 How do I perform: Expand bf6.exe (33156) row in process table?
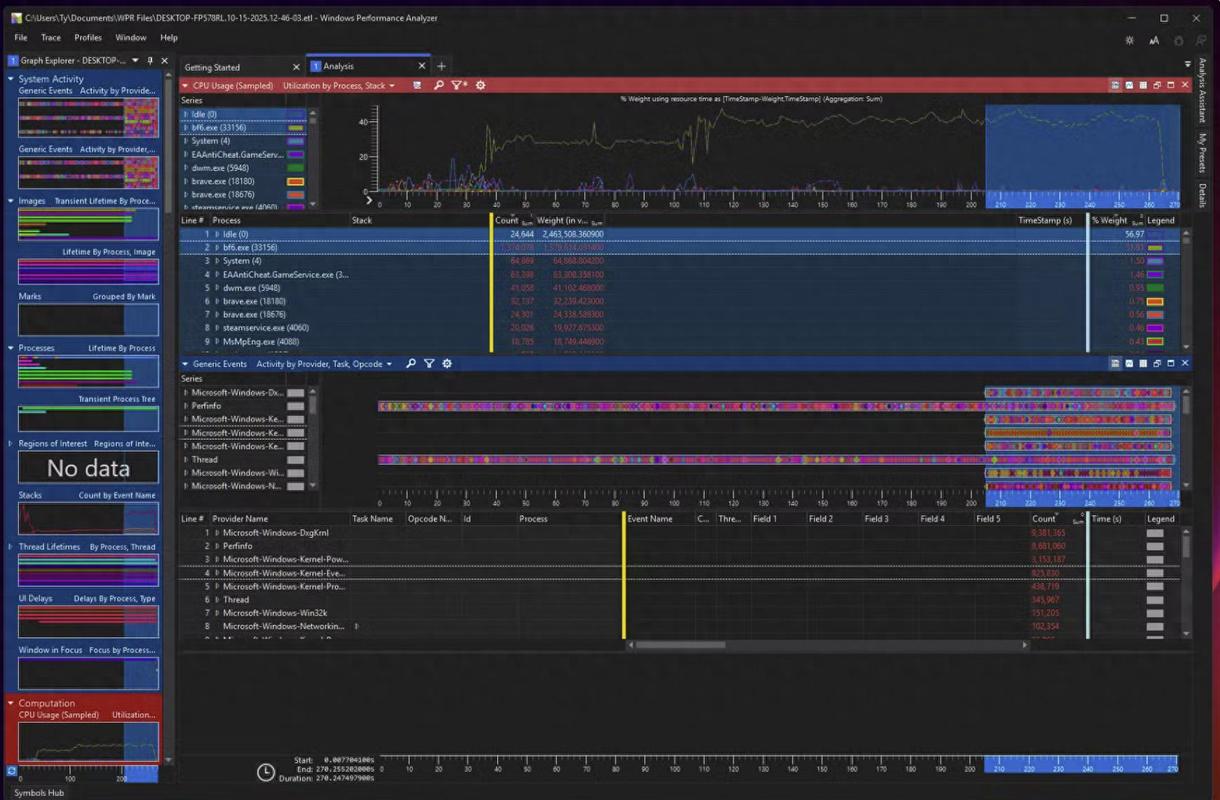tap(217, 248)
